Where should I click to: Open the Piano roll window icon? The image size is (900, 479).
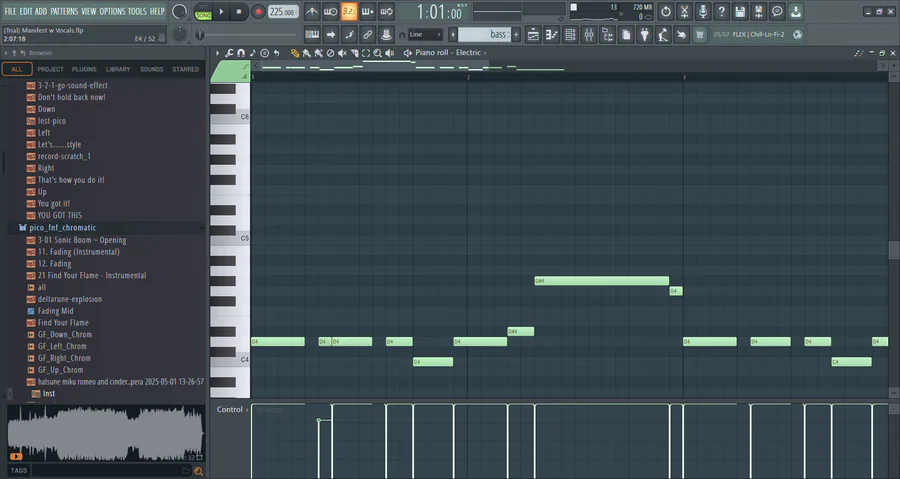(x=552, y=35)
